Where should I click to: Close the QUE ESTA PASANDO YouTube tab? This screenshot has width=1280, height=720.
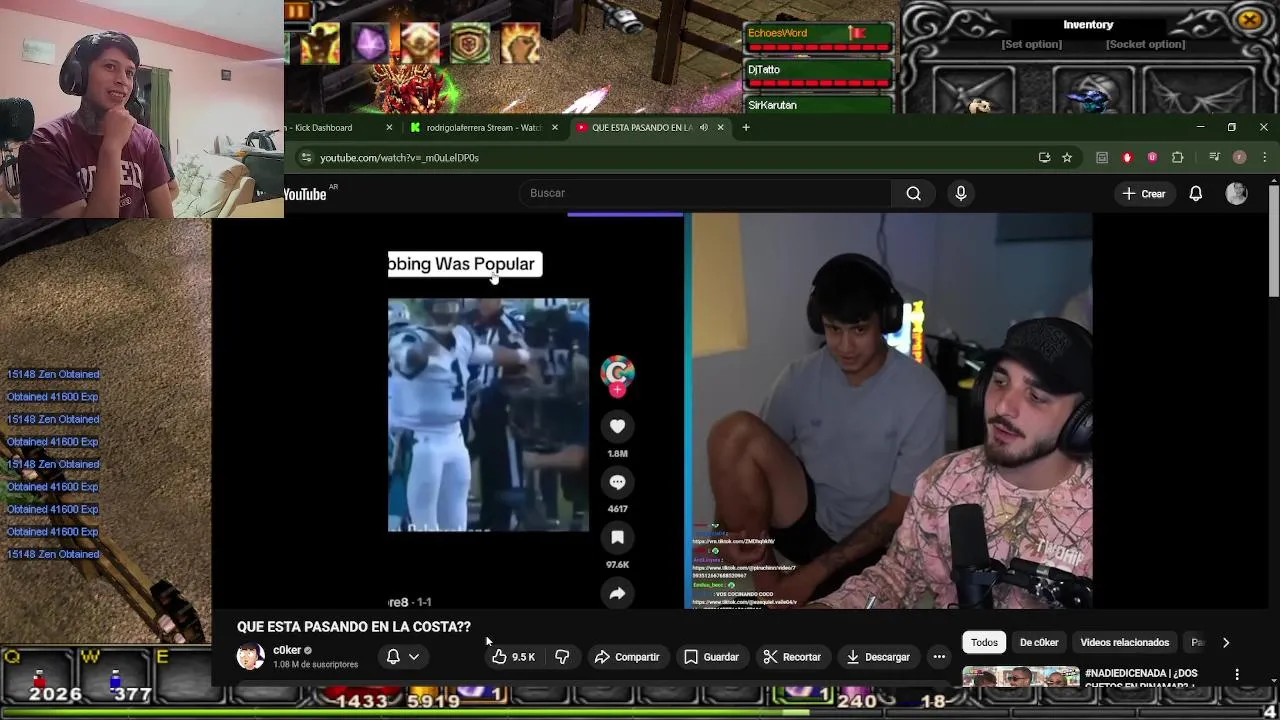pos(720,128)
